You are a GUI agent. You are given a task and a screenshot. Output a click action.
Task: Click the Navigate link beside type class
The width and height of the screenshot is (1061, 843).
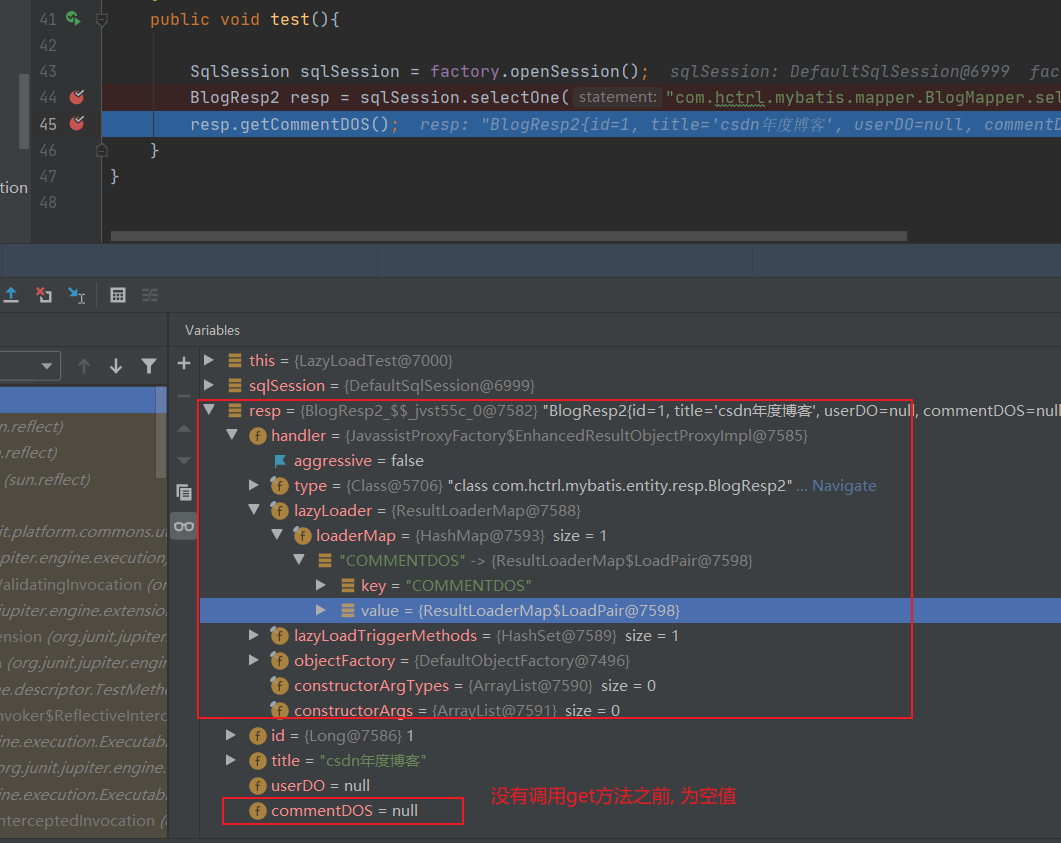pyautogui.click(x=844, y=486)
